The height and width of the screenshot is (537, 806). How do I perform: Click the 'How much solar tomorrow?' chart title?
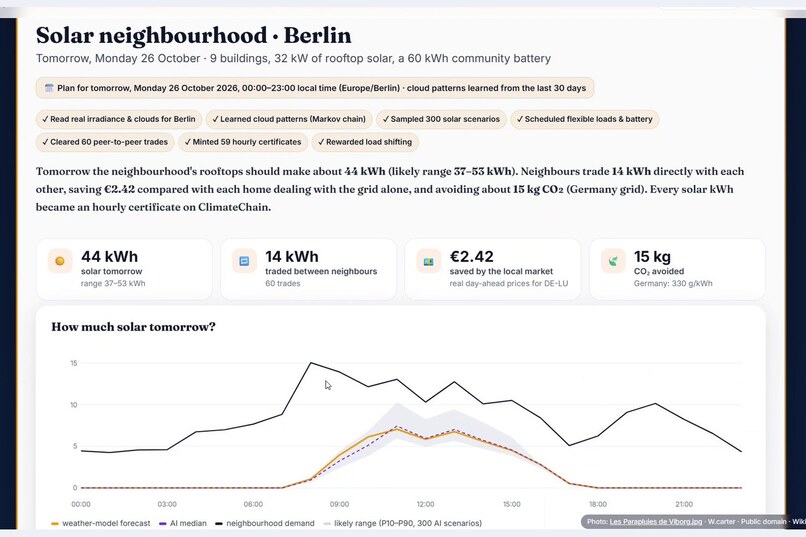tap(133, 327)
